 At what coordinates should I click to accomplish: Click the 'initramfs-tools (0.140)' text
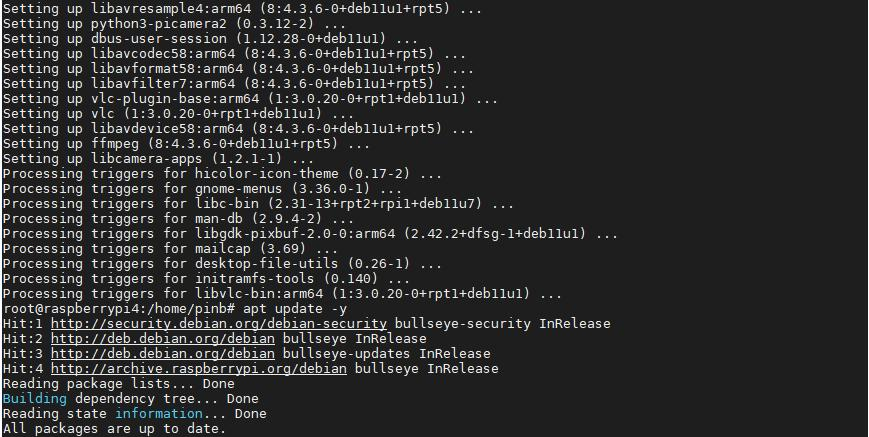[287, 279]
